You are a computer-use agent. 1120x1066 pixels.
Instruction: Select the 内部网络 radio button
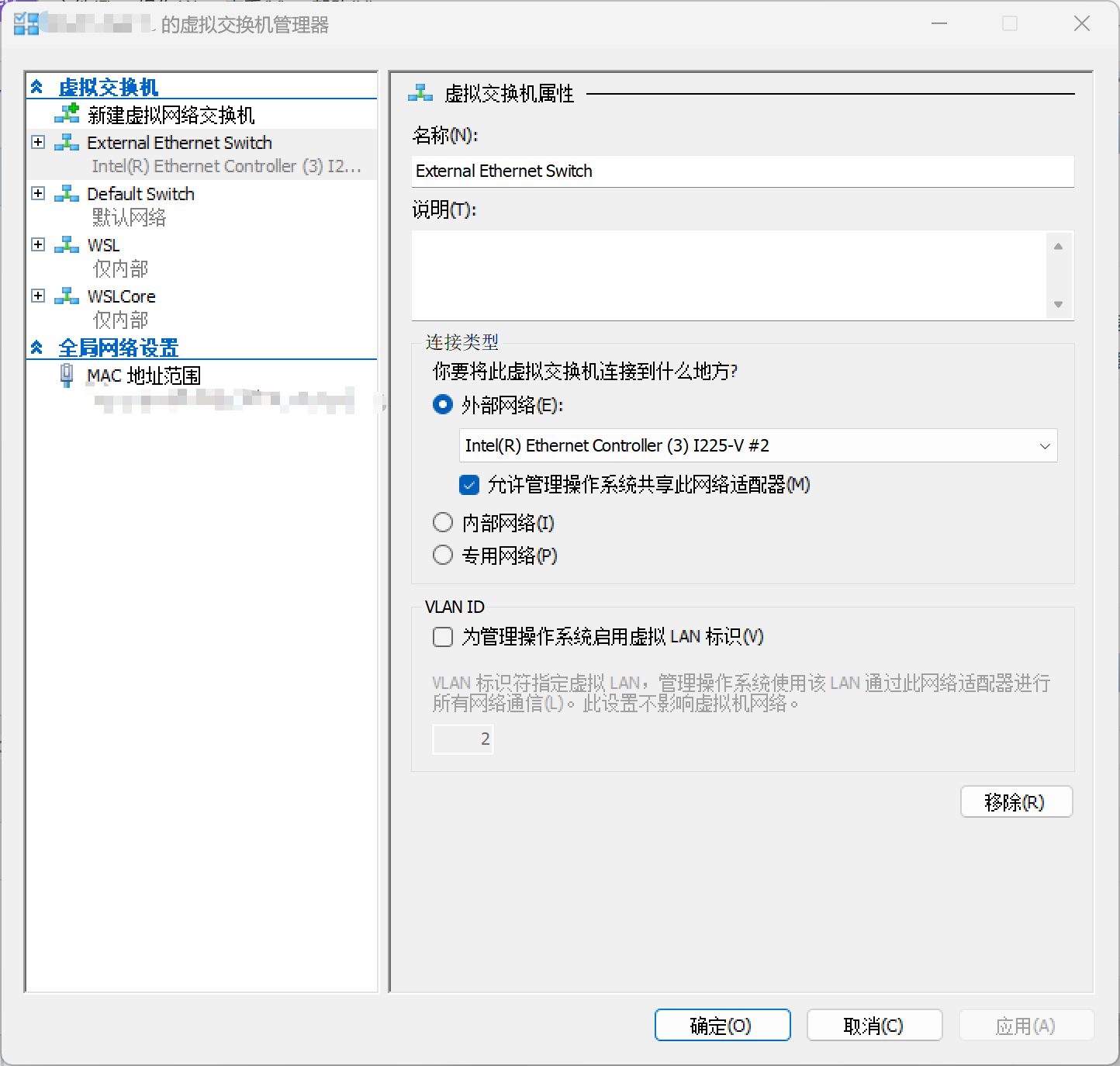[x=442, y=522]
